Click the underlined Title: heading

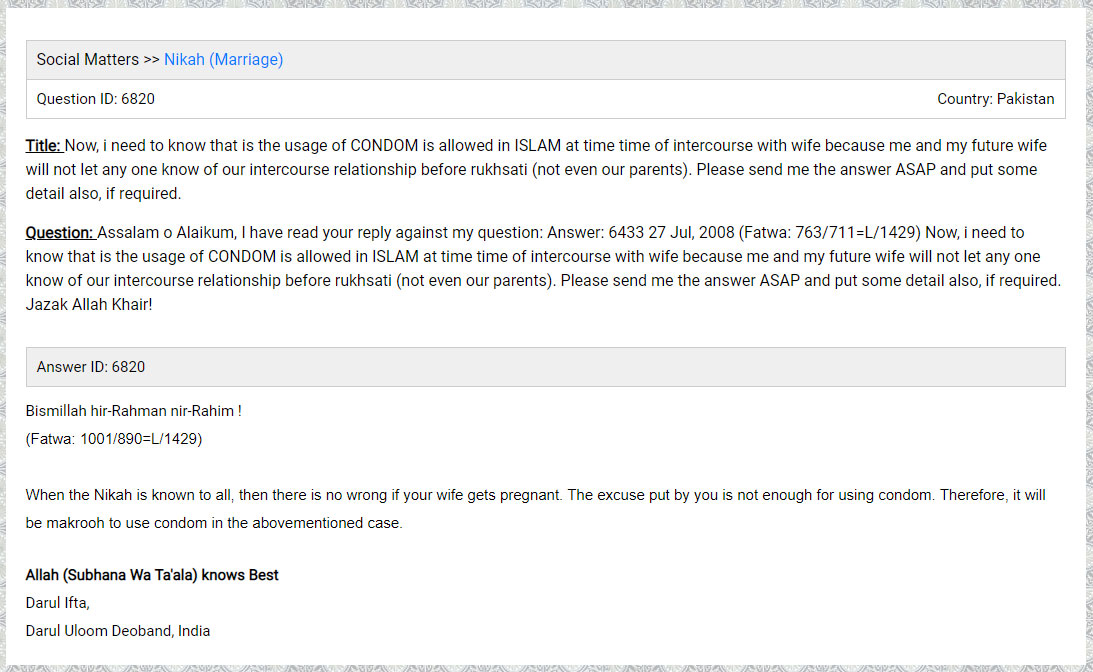pos(44,146)
